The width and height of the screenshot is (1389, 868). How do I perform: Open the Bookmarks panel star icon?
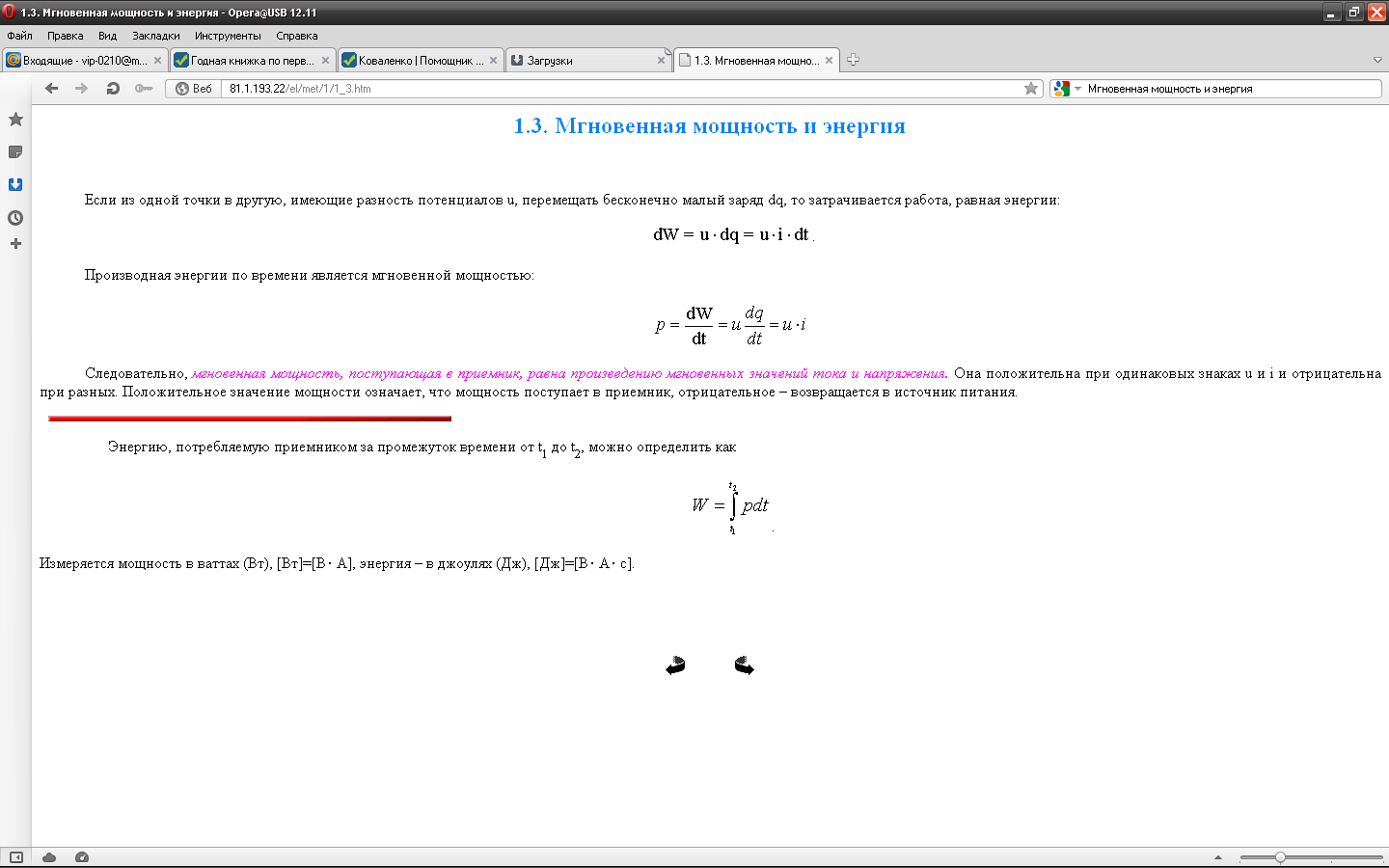tap(15, 120)
